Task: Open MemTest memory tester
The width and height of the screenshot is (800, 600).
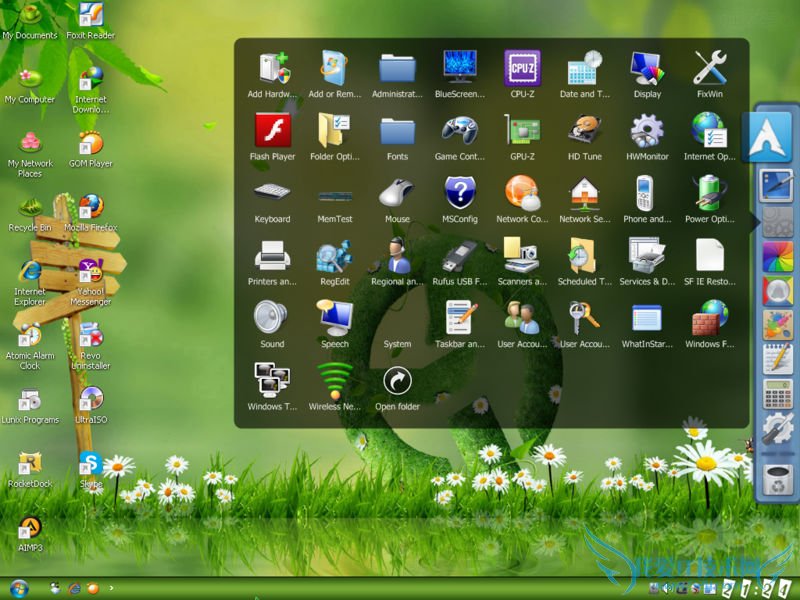Action: 335,194
